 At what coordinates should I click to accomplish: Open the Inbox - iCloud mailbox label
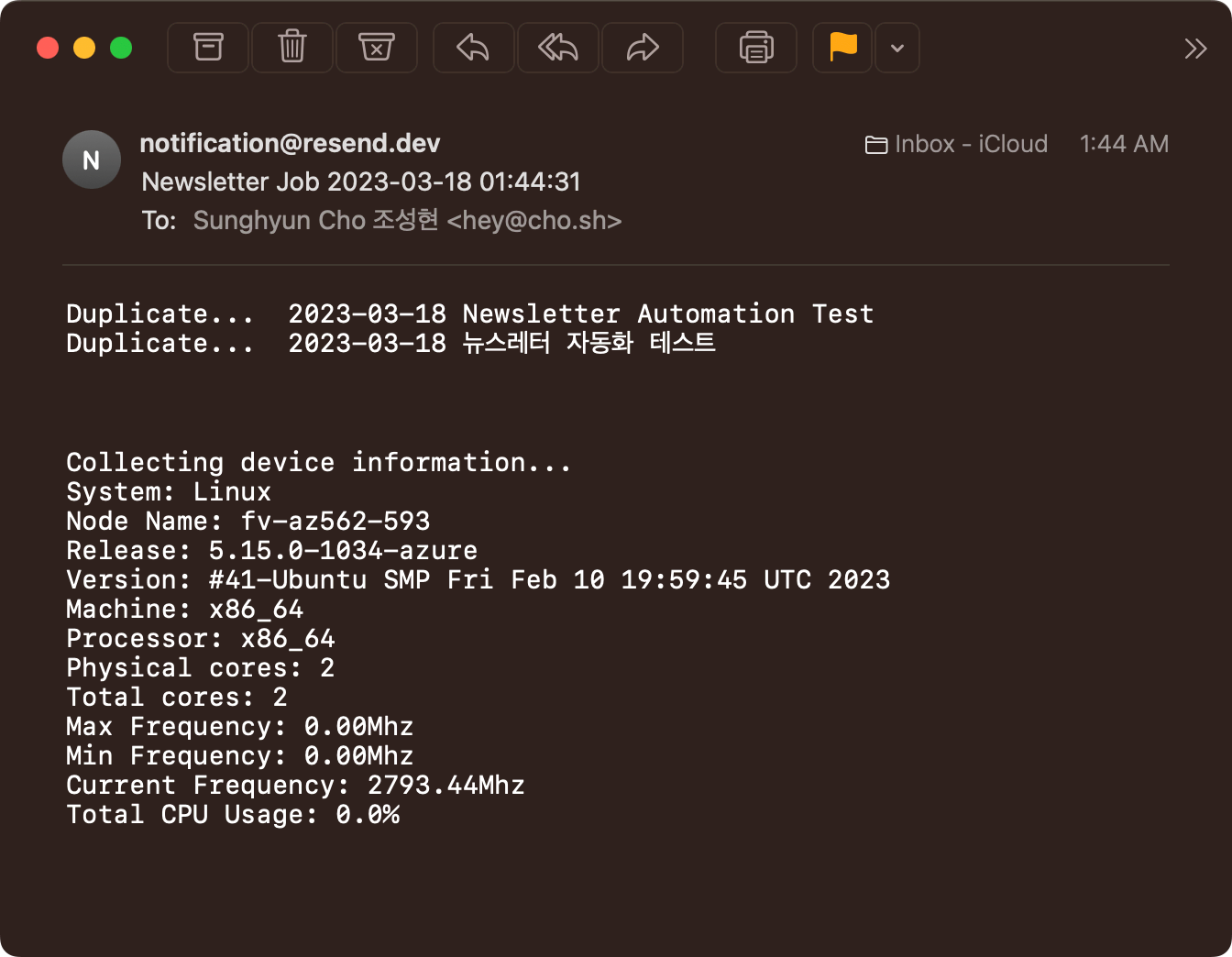956,145
